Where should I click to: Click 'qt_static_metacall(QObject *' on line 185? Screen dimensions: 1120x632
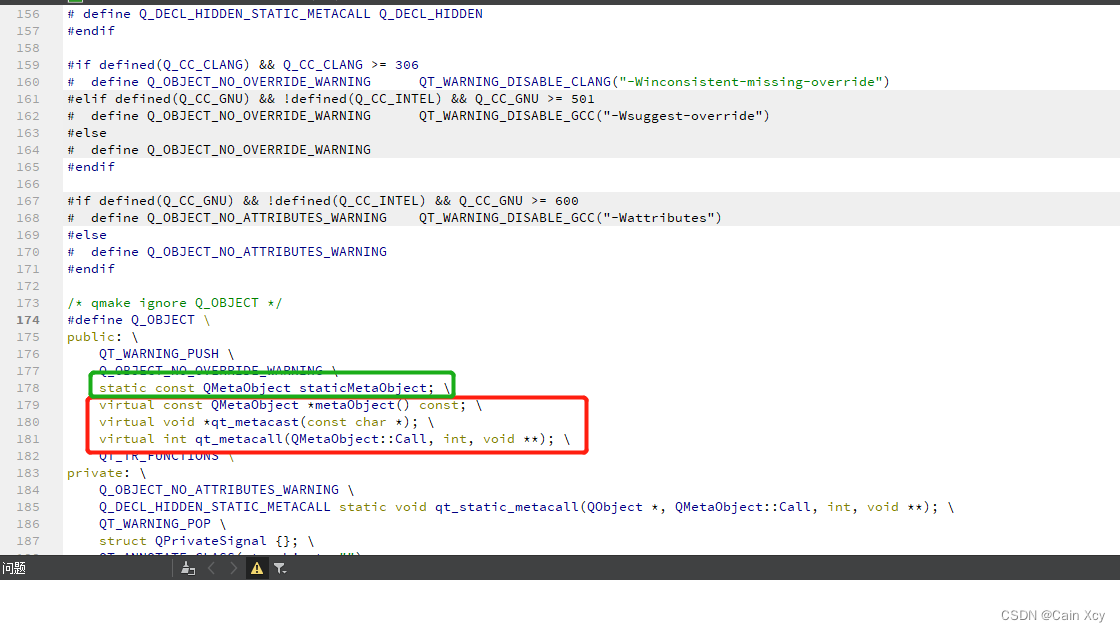click(546, 507)
